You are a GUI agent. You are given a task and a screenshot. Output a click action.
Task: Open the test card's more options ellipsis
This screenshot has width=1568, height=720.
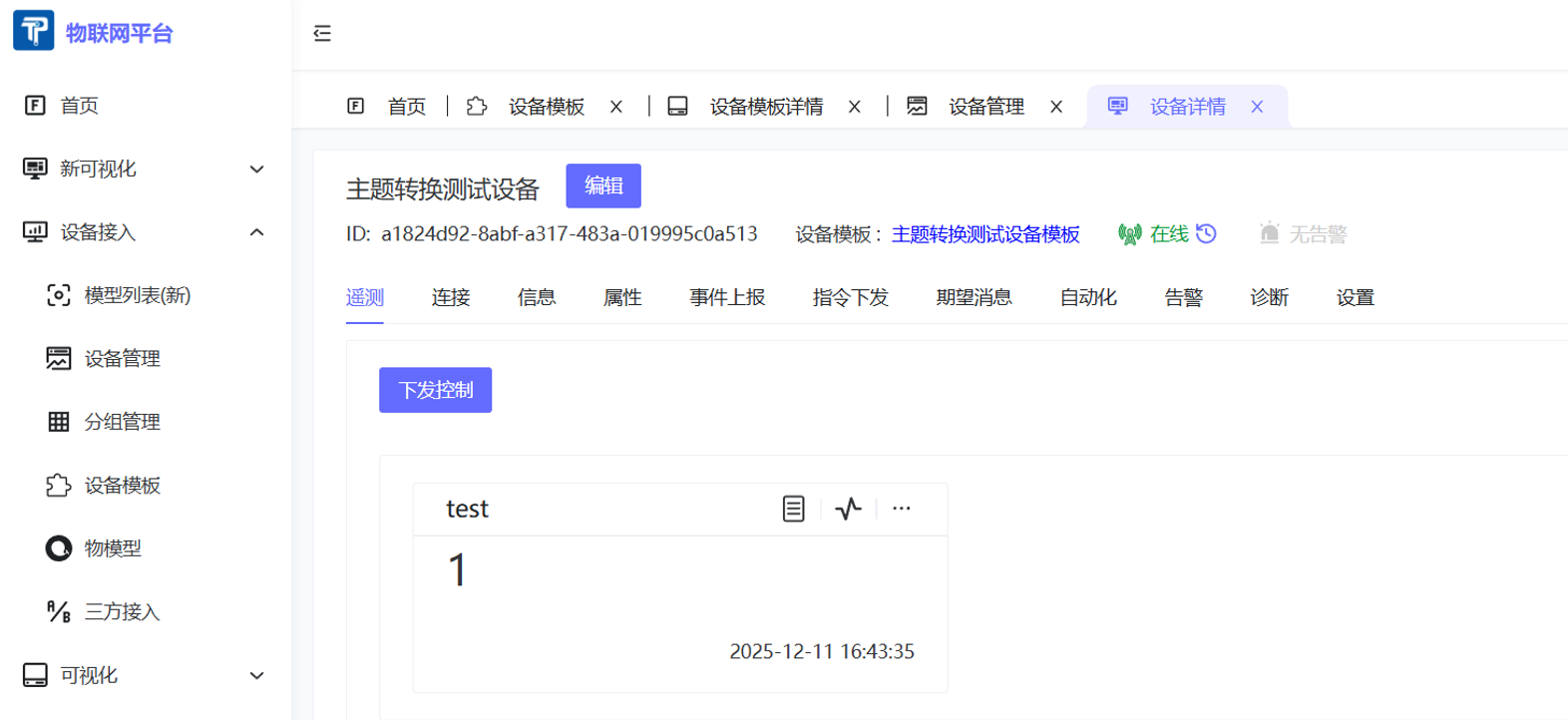point(902,509)
